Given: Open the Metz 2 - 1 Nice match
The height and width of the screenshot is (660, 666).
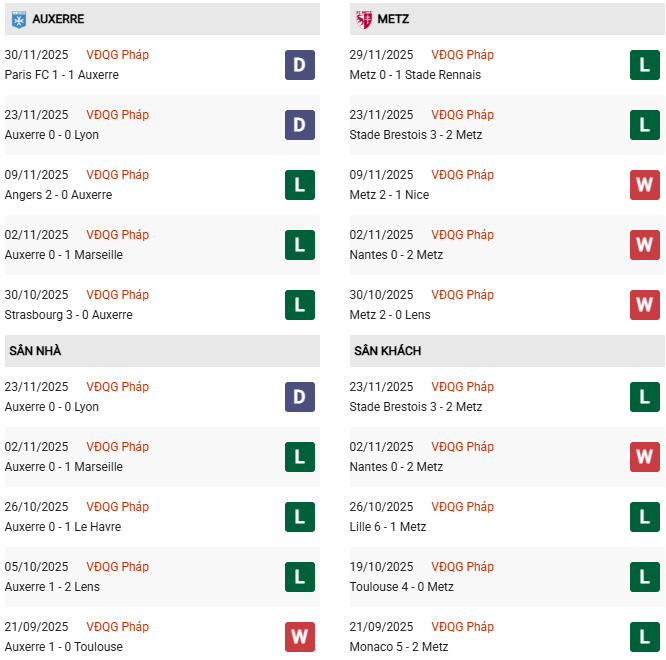Looking at the screenshot, I should 389,195.
